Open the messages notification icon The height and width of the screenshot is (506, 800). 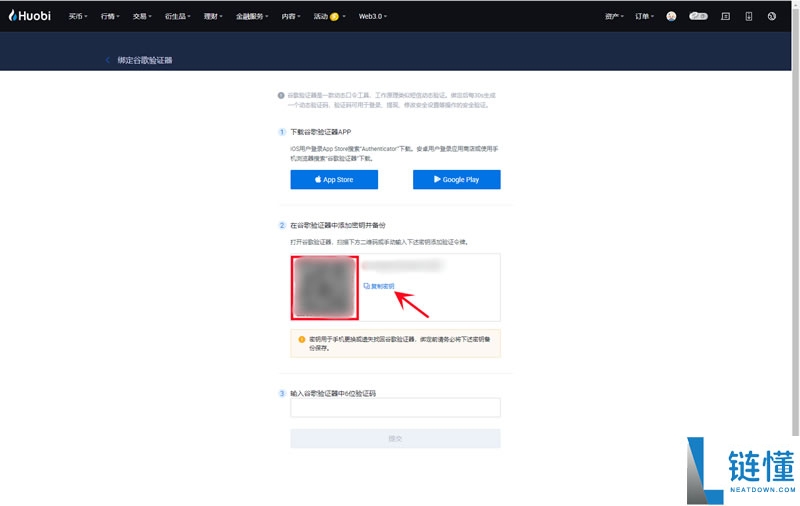point(725,16)
